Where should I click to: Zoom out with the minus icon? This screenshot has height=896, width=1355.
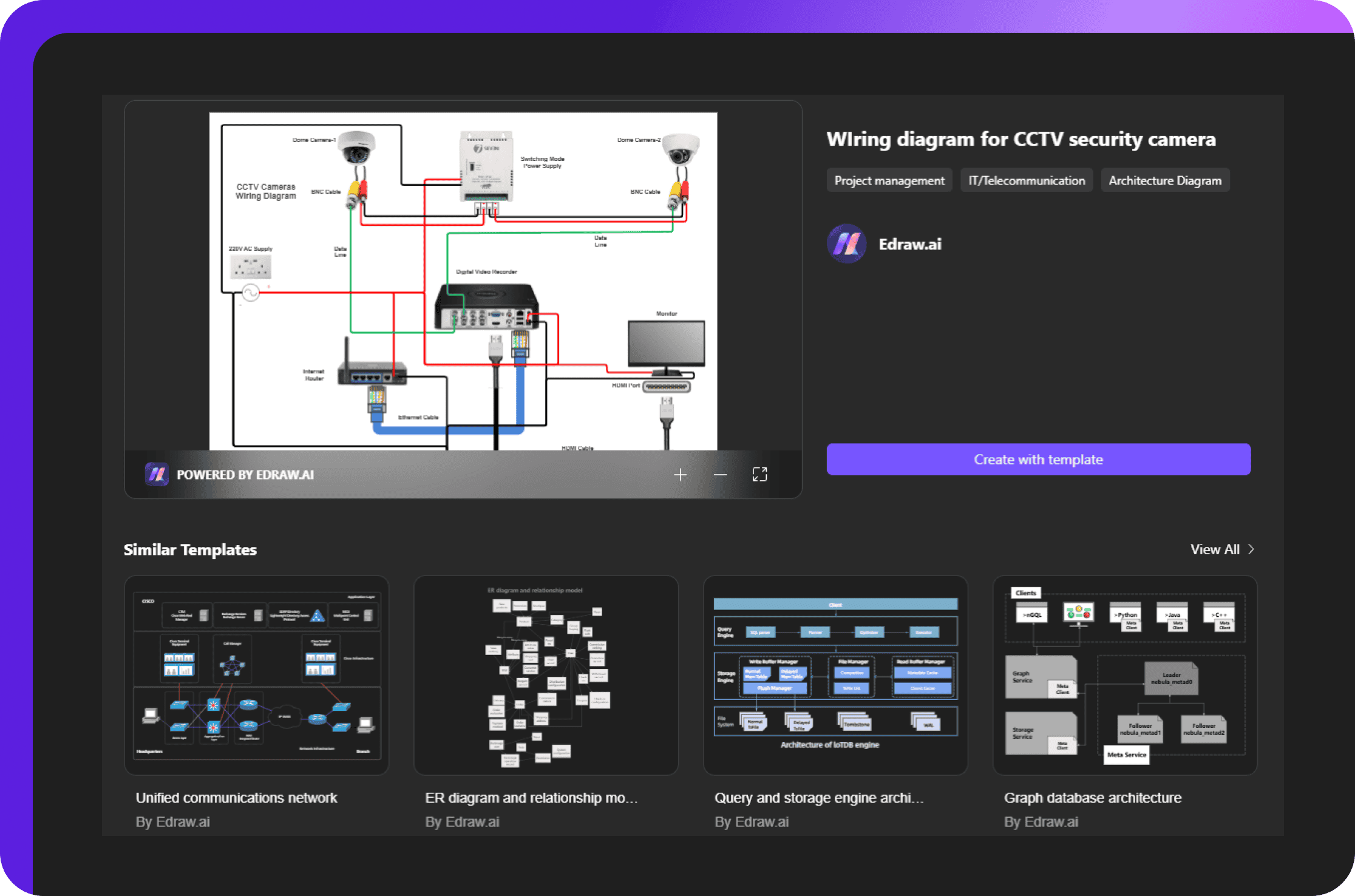(720, 475)
